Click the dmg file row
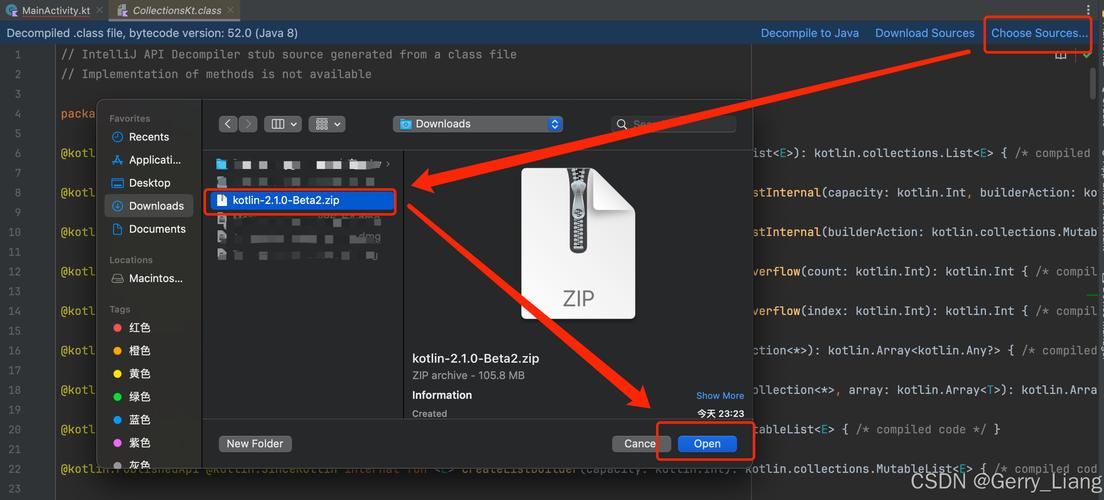Screen dimensions: 1104x500 click(299, 237)
